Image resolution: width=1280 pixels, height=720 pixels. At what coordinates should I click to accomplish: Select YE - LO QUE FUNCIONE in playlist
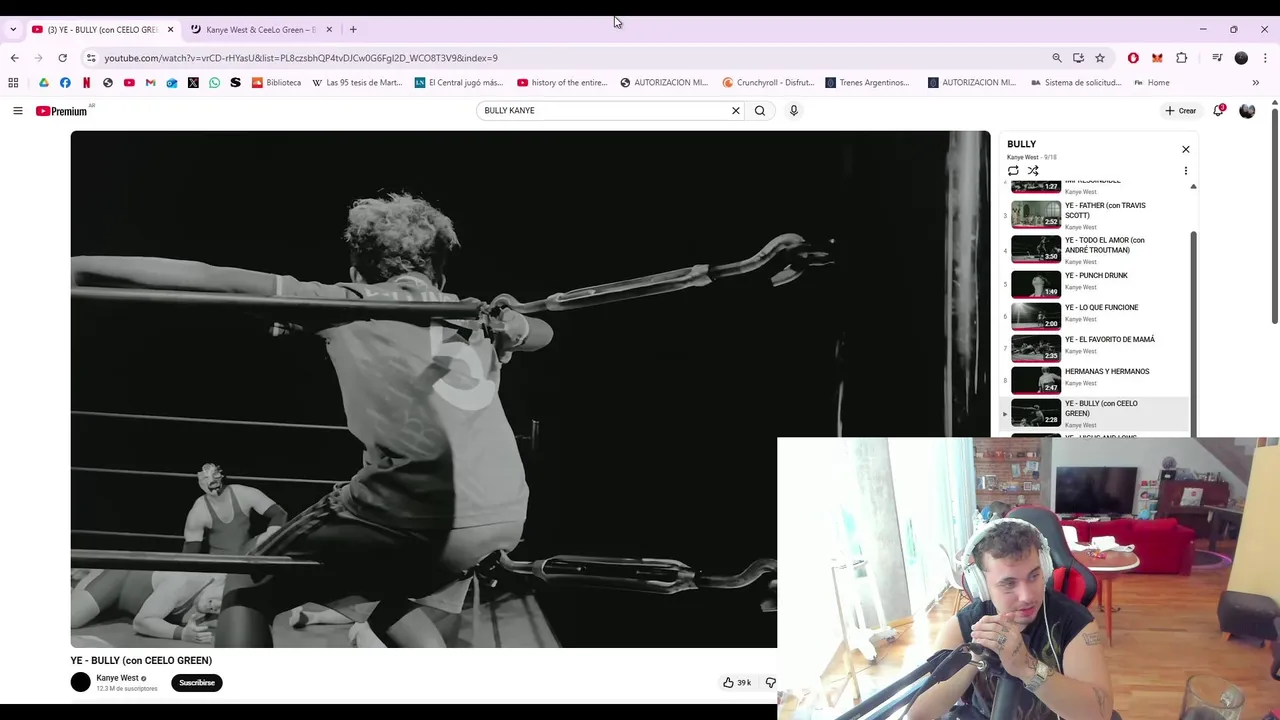tap(1096, 316)
